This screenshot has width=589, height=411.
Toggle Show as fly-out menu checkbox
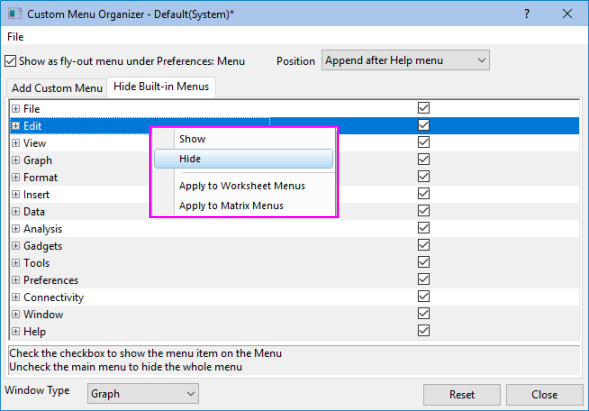(x=10, y=61)
